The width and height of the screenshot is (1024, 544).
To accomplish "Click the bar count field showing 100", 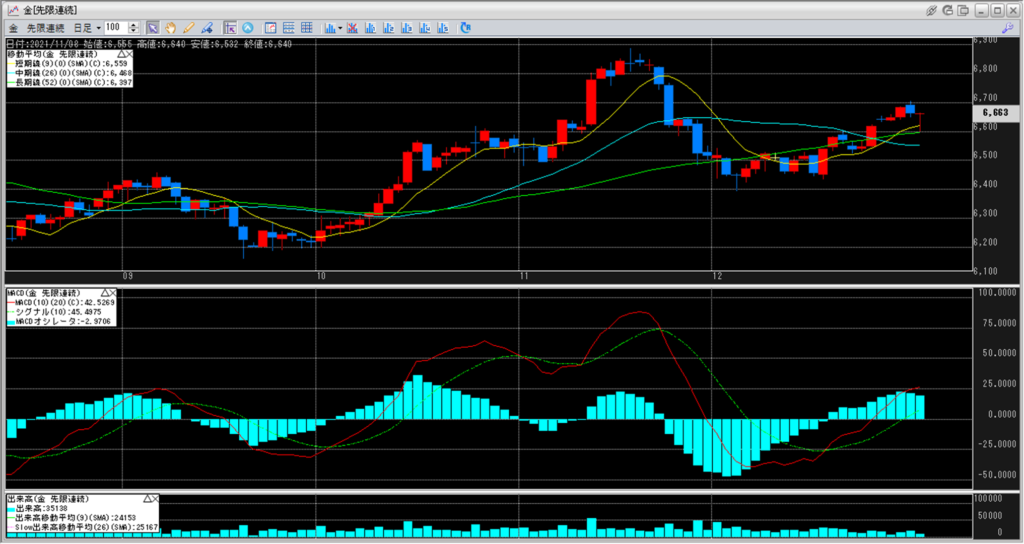I will click(113, 27).
